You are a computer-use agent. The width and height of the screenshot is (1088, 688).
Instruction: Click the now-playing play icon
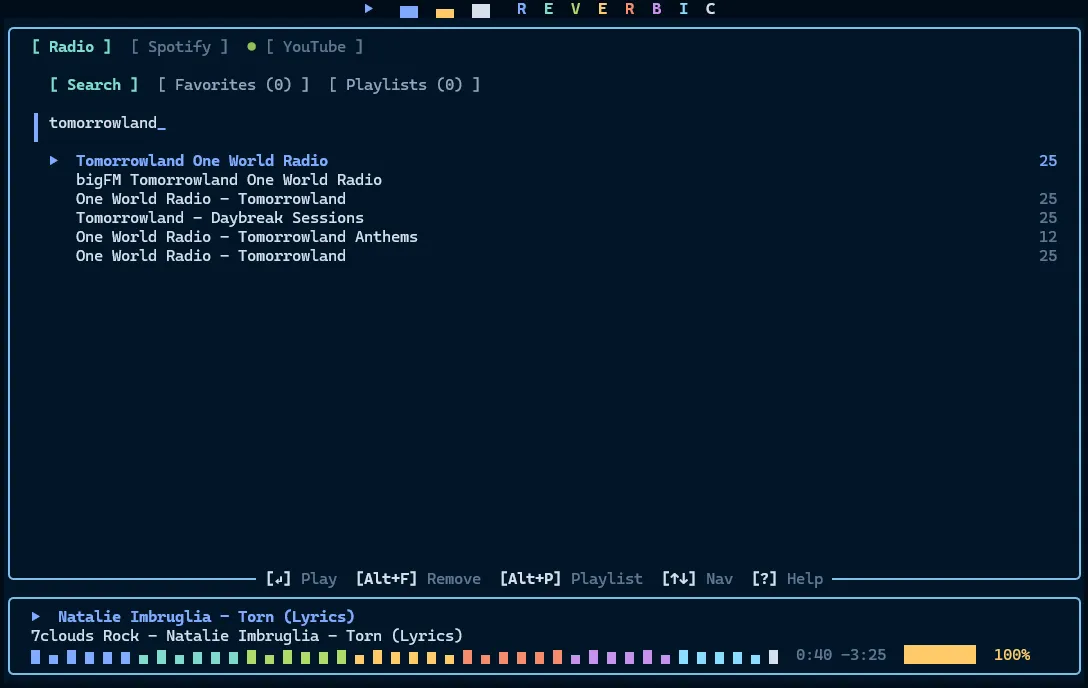tap(35, 616)
